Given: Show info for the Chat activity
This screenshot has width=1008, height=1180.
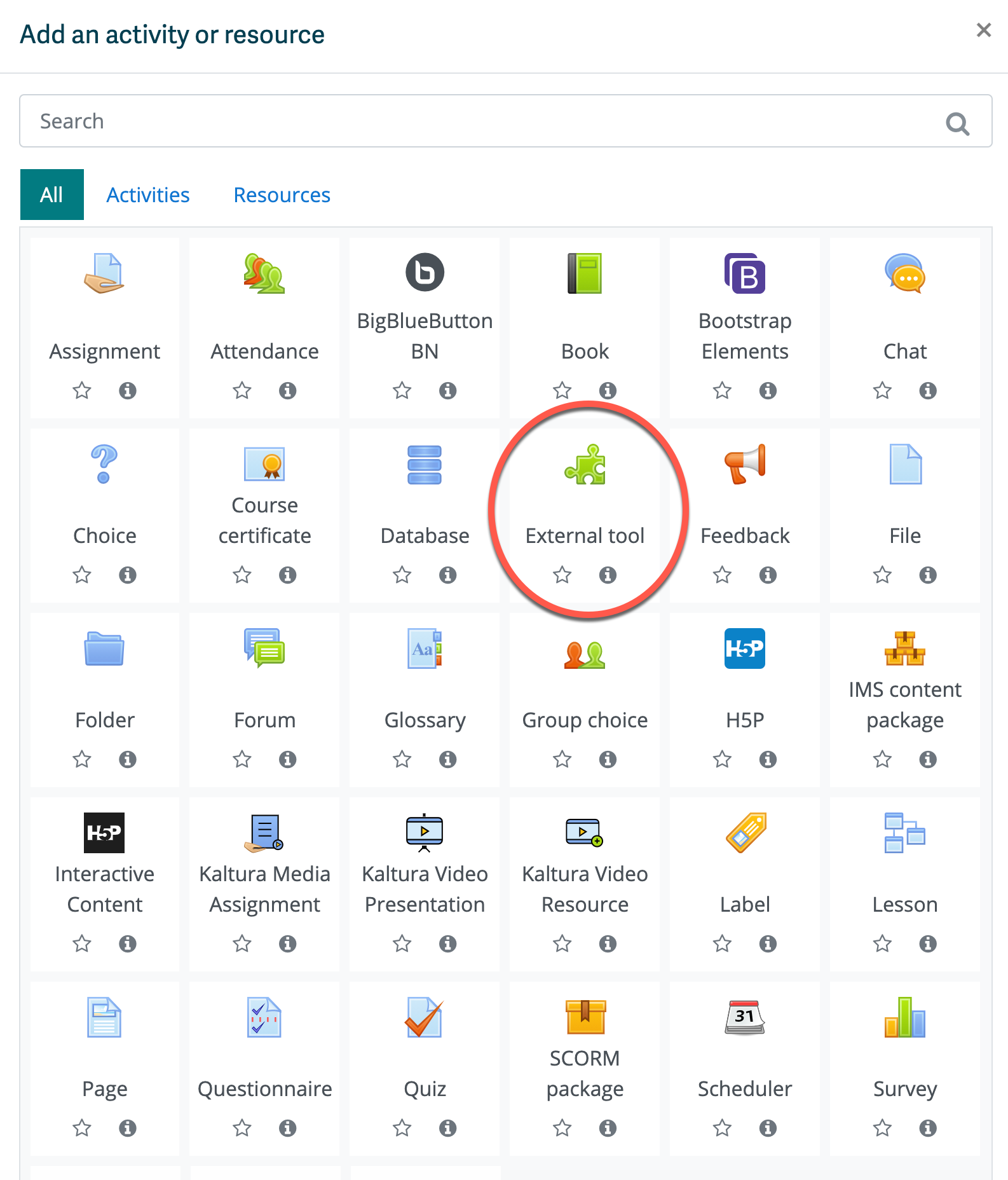Looking at the screenshot, I should (x=928, y=390).
